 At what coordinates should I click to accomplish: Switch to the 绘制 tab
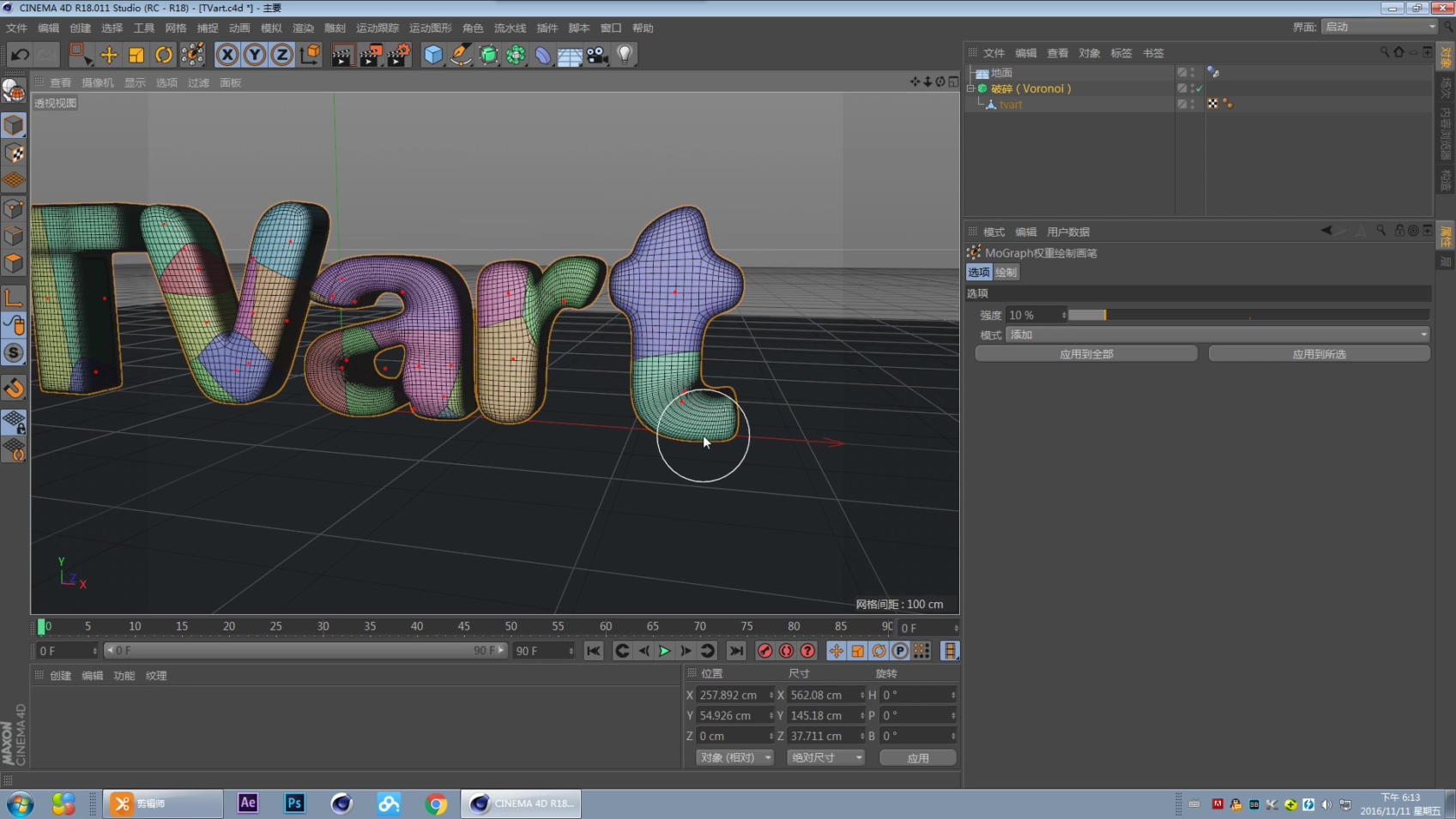[x=1006, y=272]
